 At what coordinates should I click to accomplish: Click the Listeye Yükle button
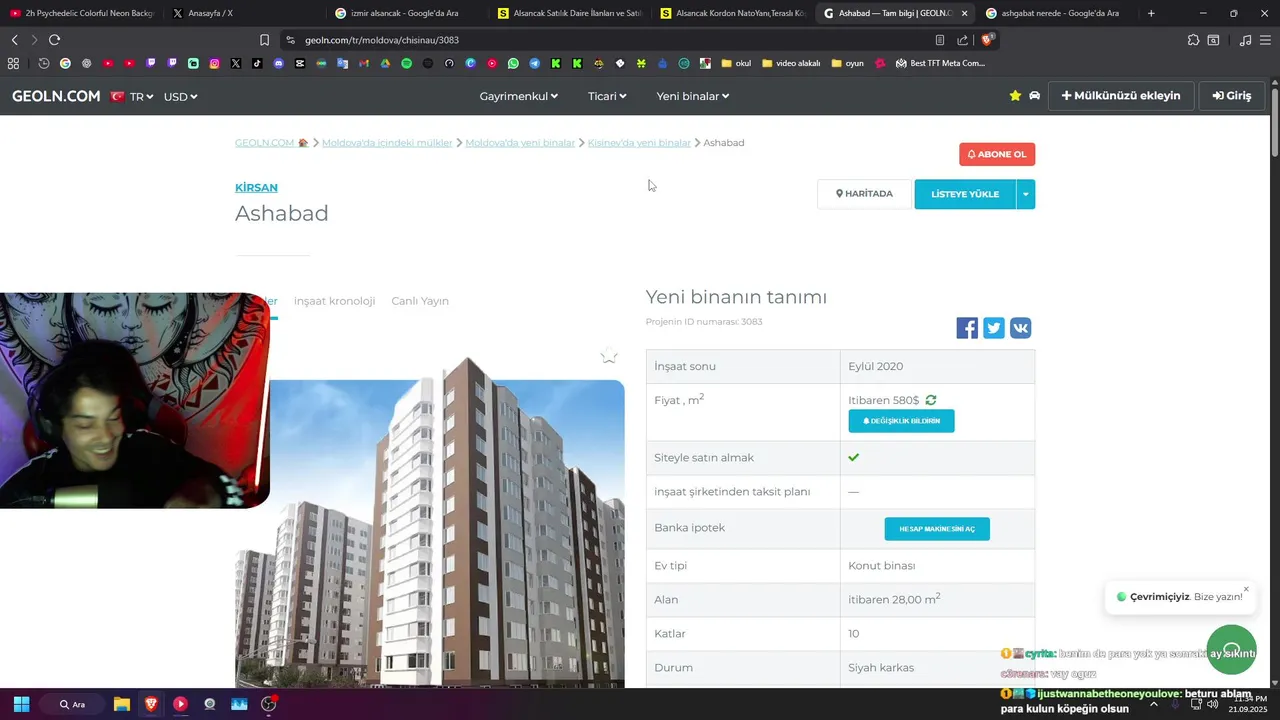click(965, 194)
